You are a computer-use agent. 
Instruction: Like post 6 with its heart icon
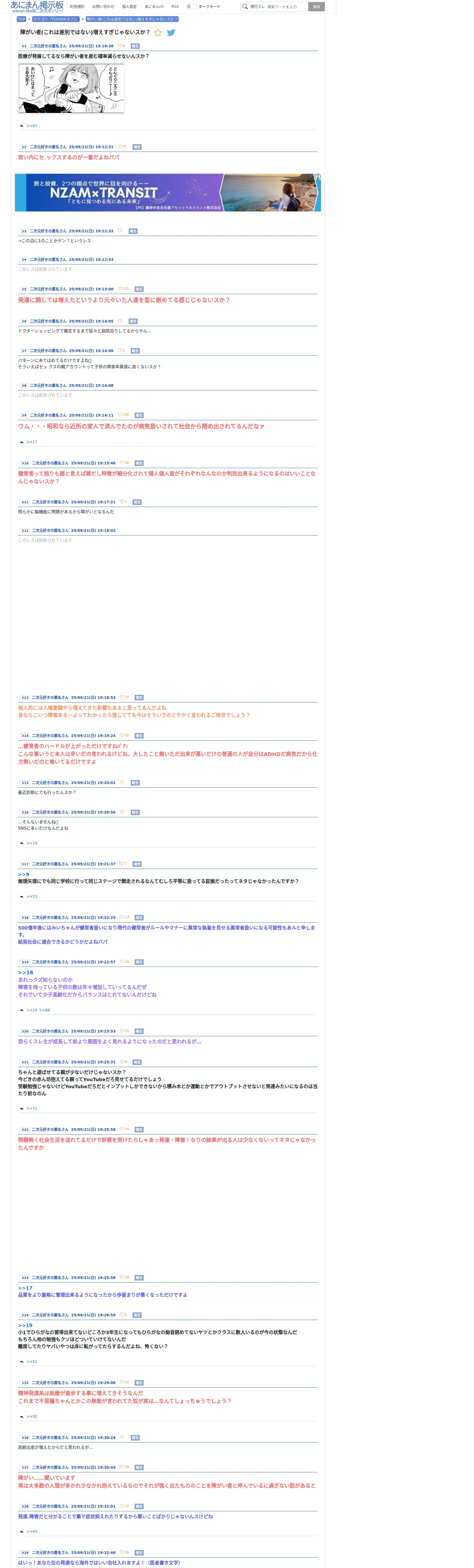120,321
